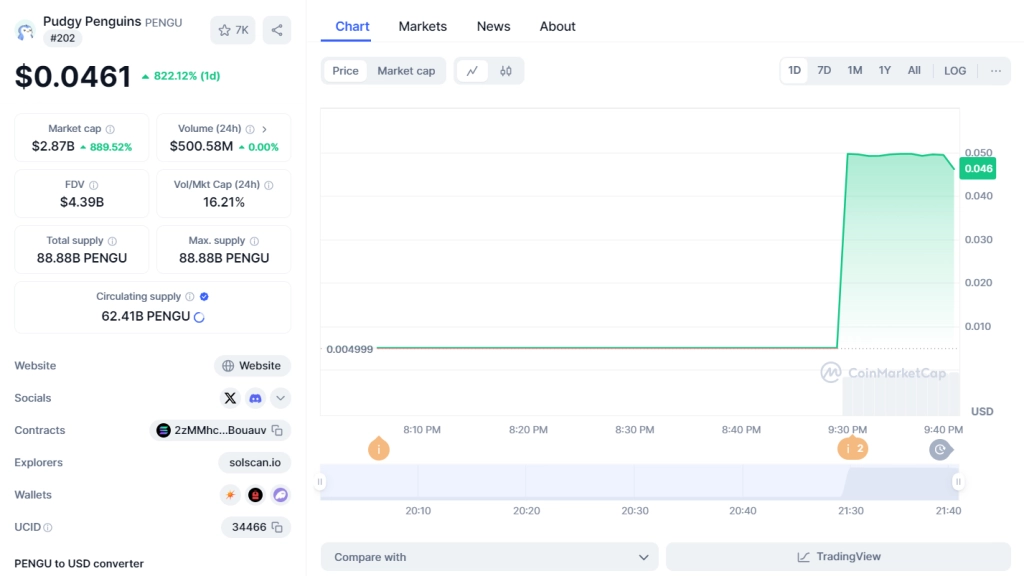Switch to the Chart tab
The image size is (1024, 576).
(352, 27)
